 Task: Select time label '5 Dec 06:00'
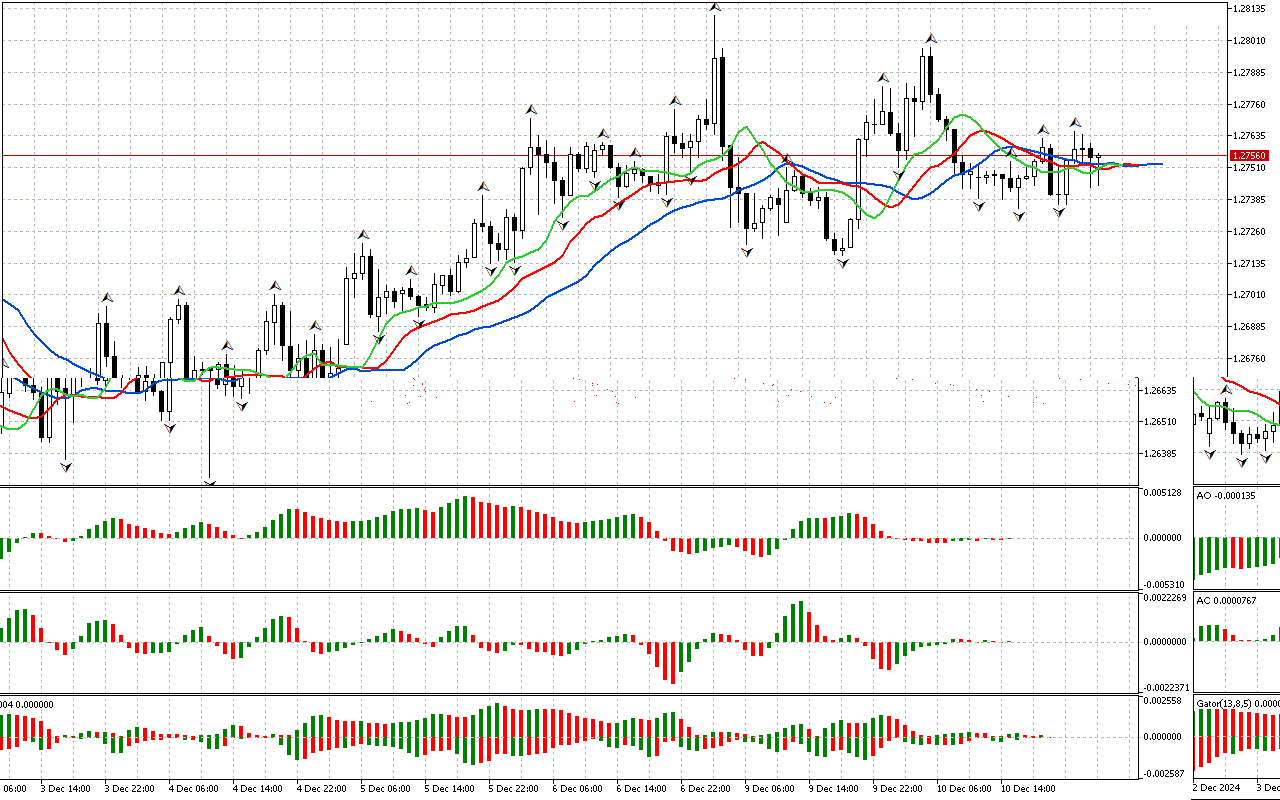[386, 789]
